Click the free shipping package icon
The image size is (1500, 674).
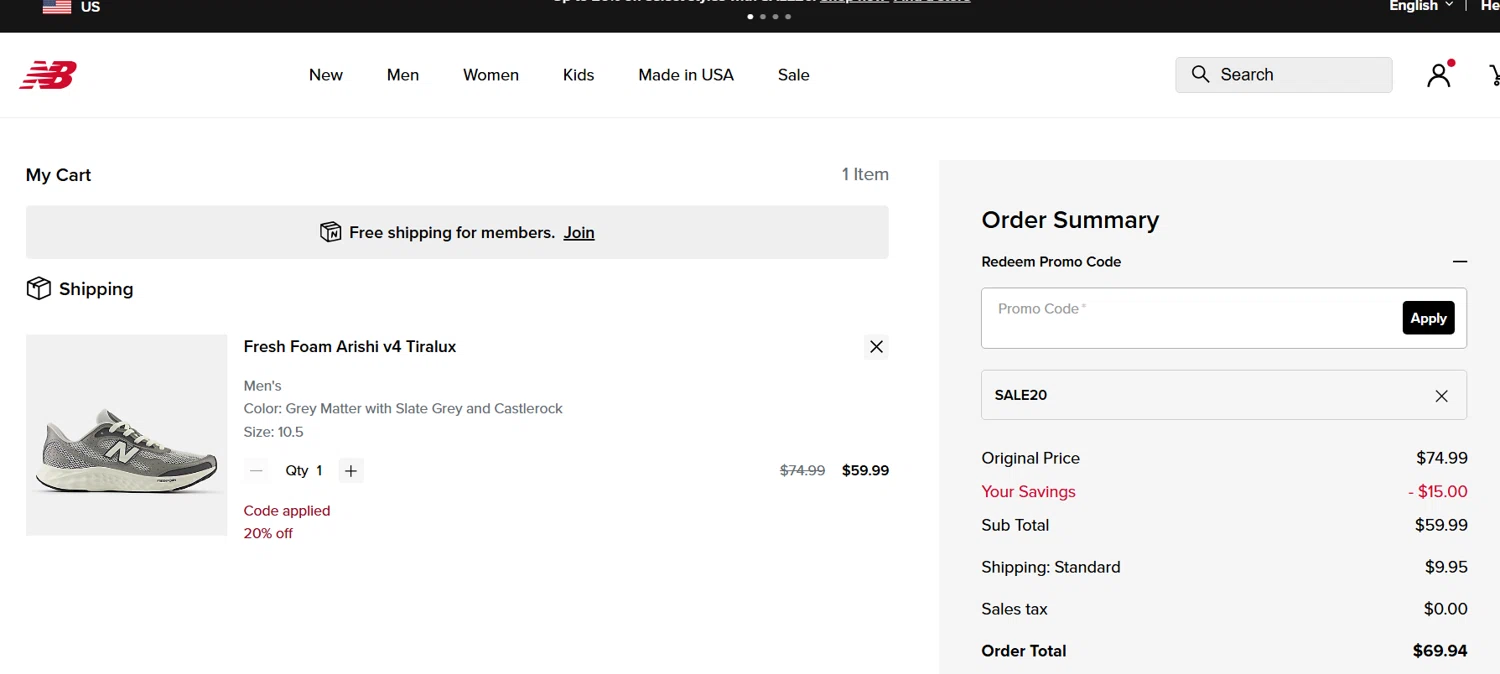point(330,232)
